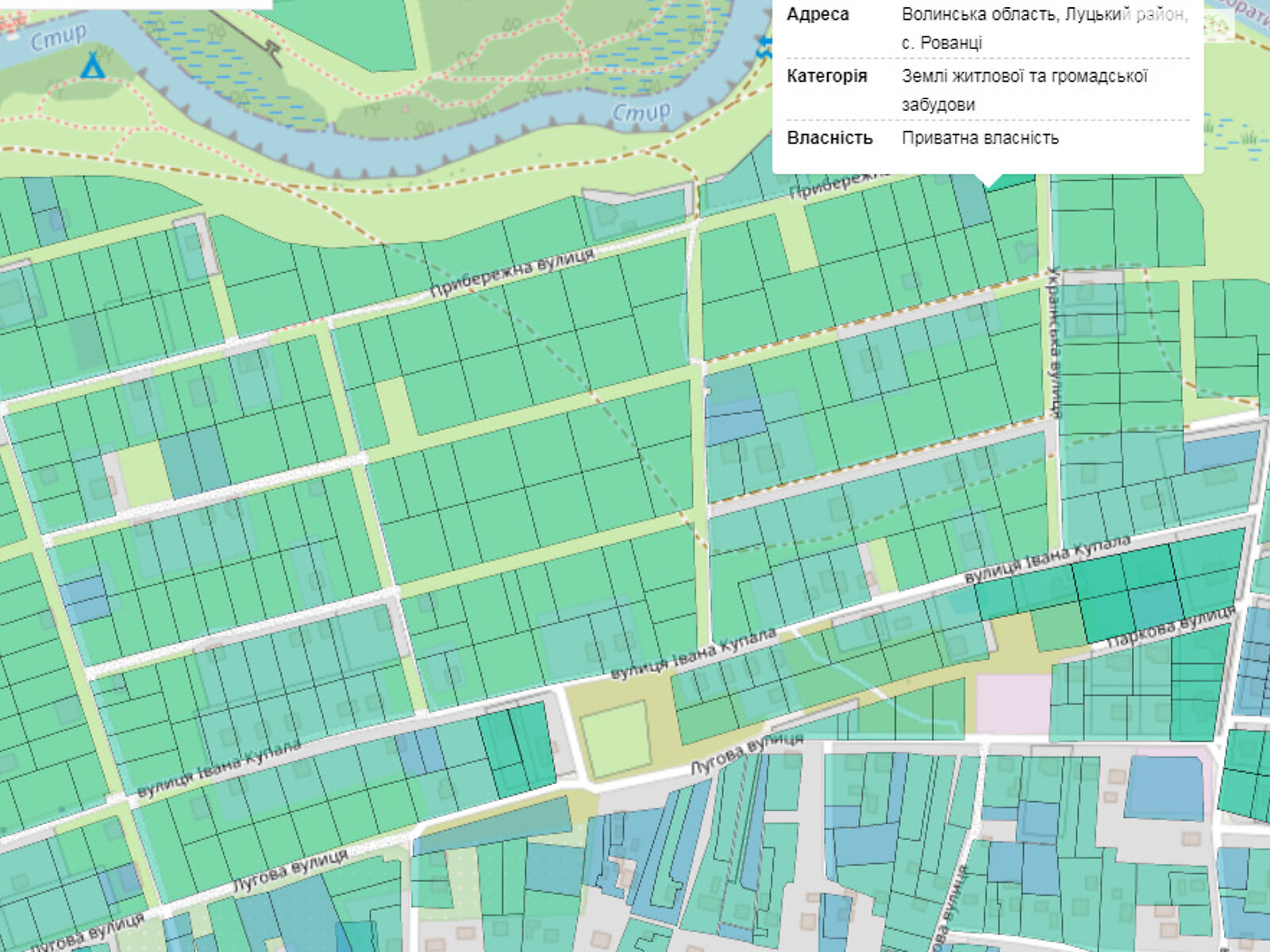Viewport: 1270px width, 952px height.
Task: Click the 'Паркова вулиця' street label
Action: point(1172,628)
